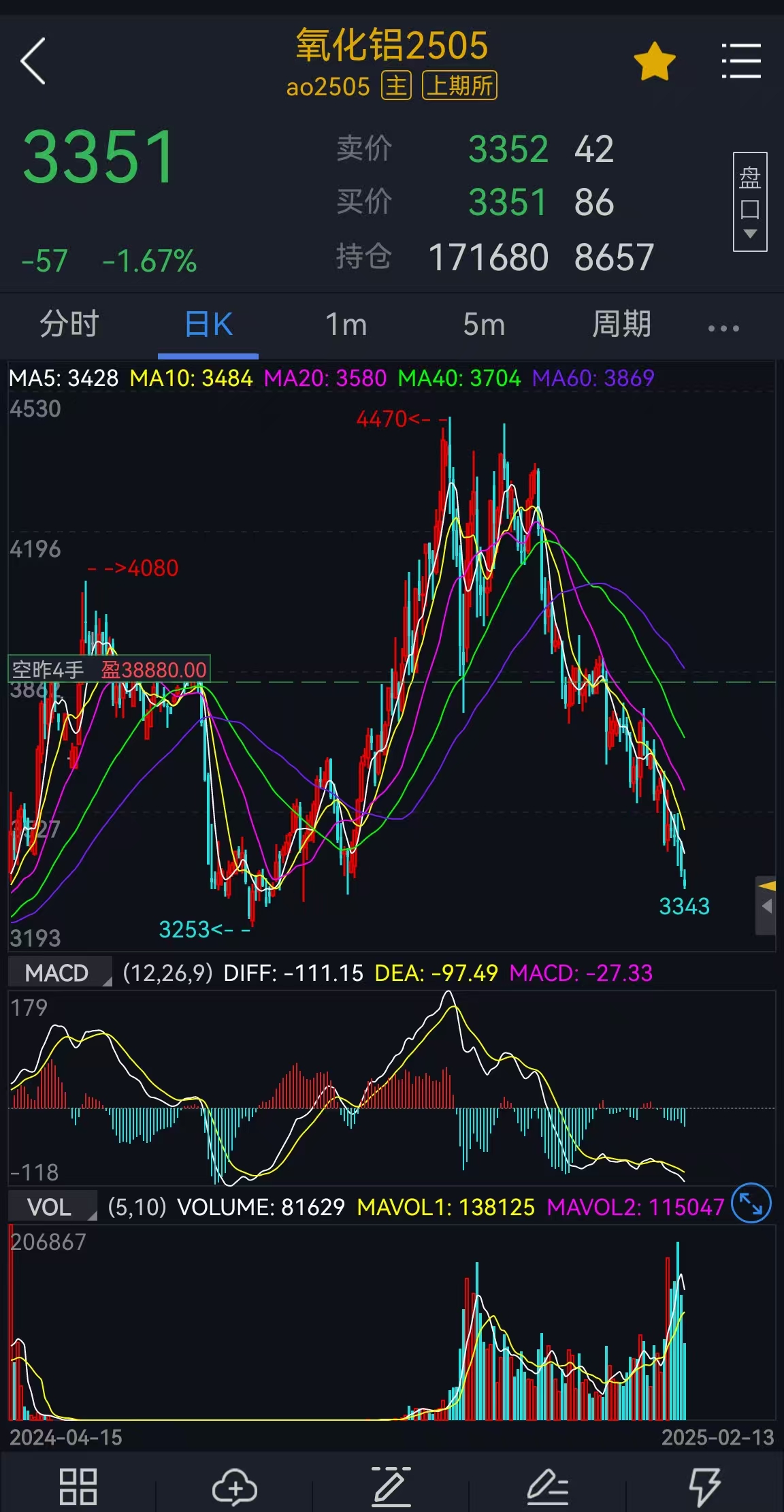Select the drawing line tool icon
The width and height of the screenshot is (784, 1512).
tap(391, 1487)
